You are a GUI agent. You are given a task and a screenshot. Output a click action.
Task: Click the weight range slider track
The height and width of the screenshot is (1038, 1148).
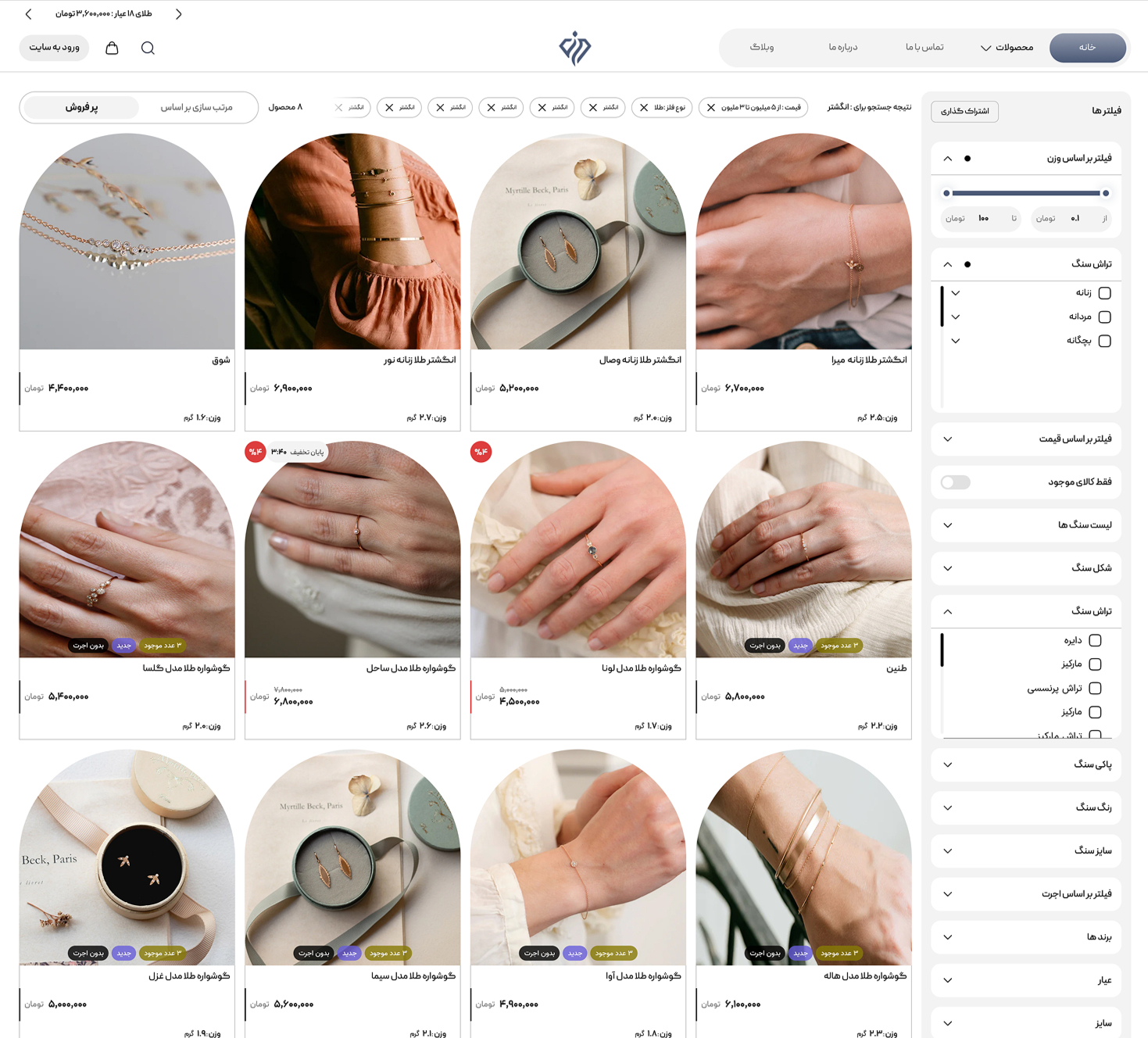pos(1026,193)
